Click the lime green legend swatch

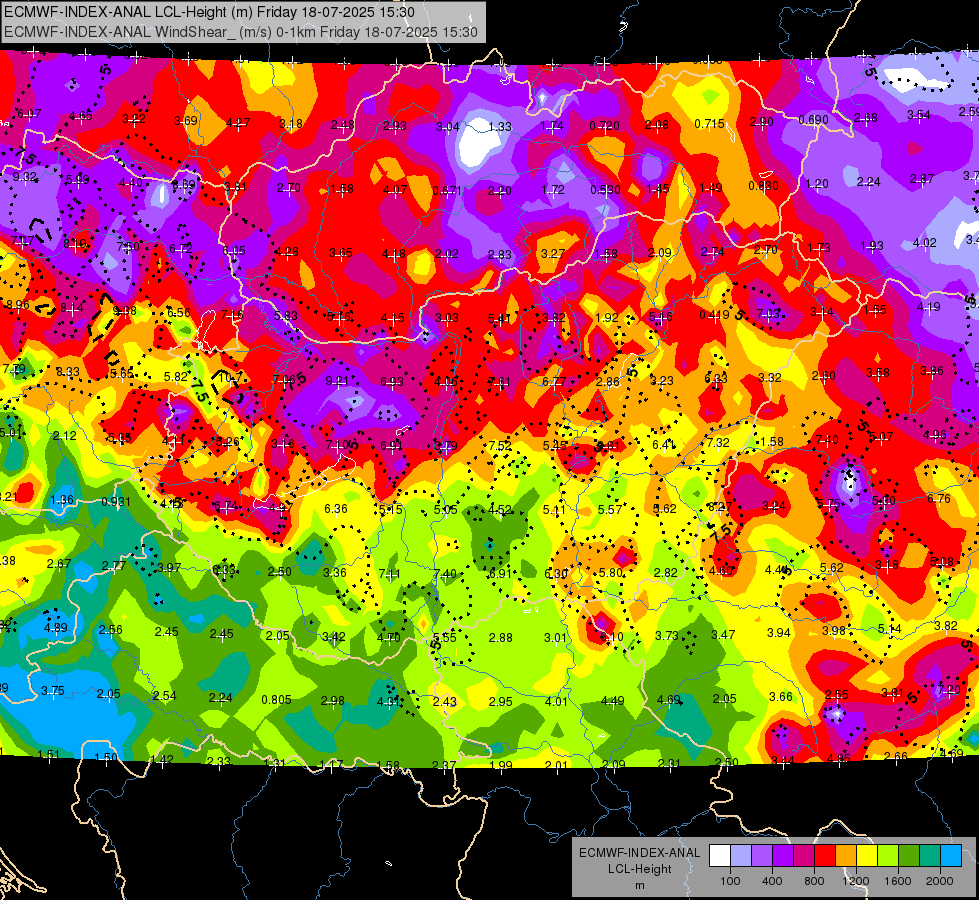888,856
